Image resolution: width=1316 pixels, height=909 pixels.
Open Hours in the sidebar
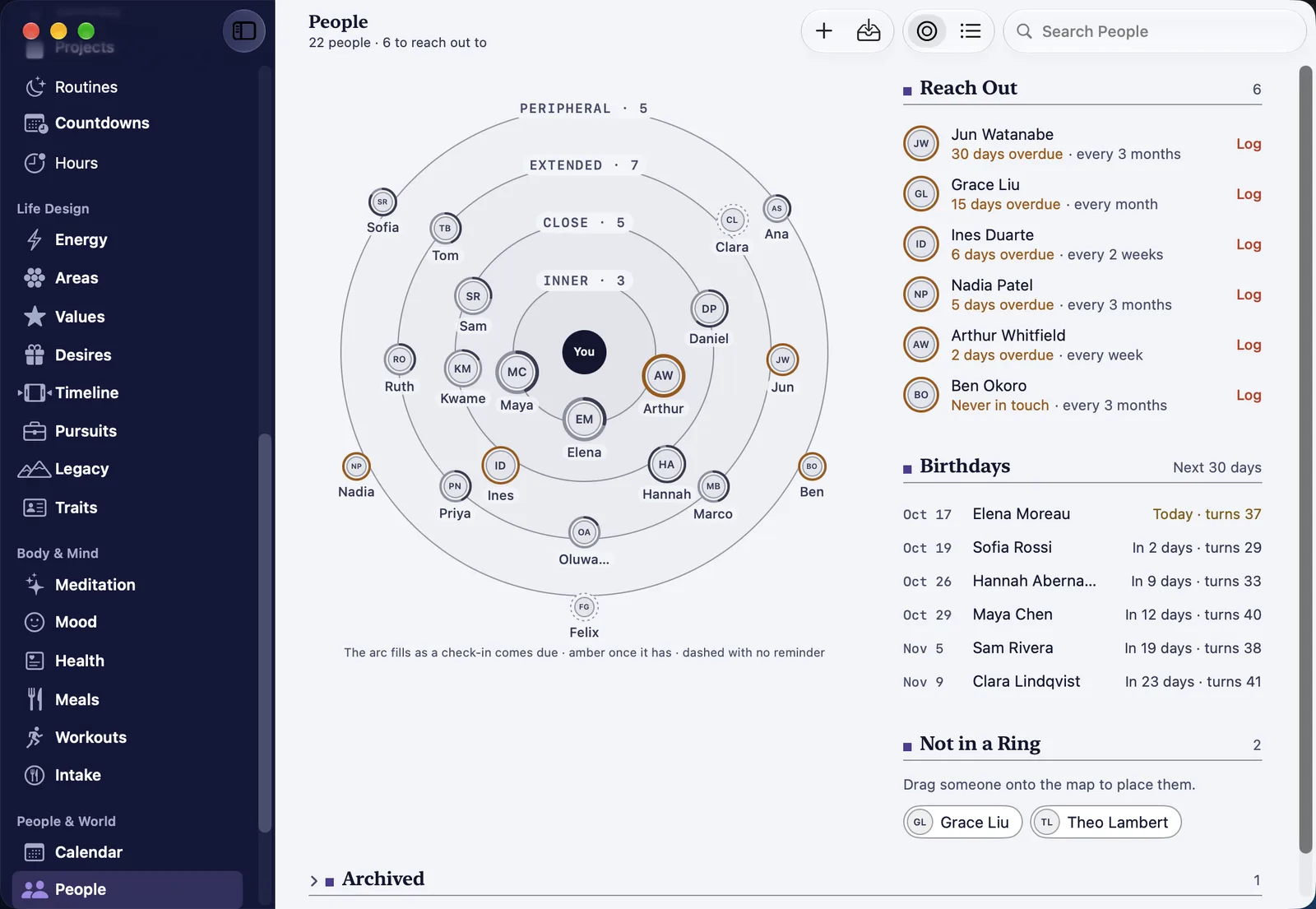click(x=129, y=163)
